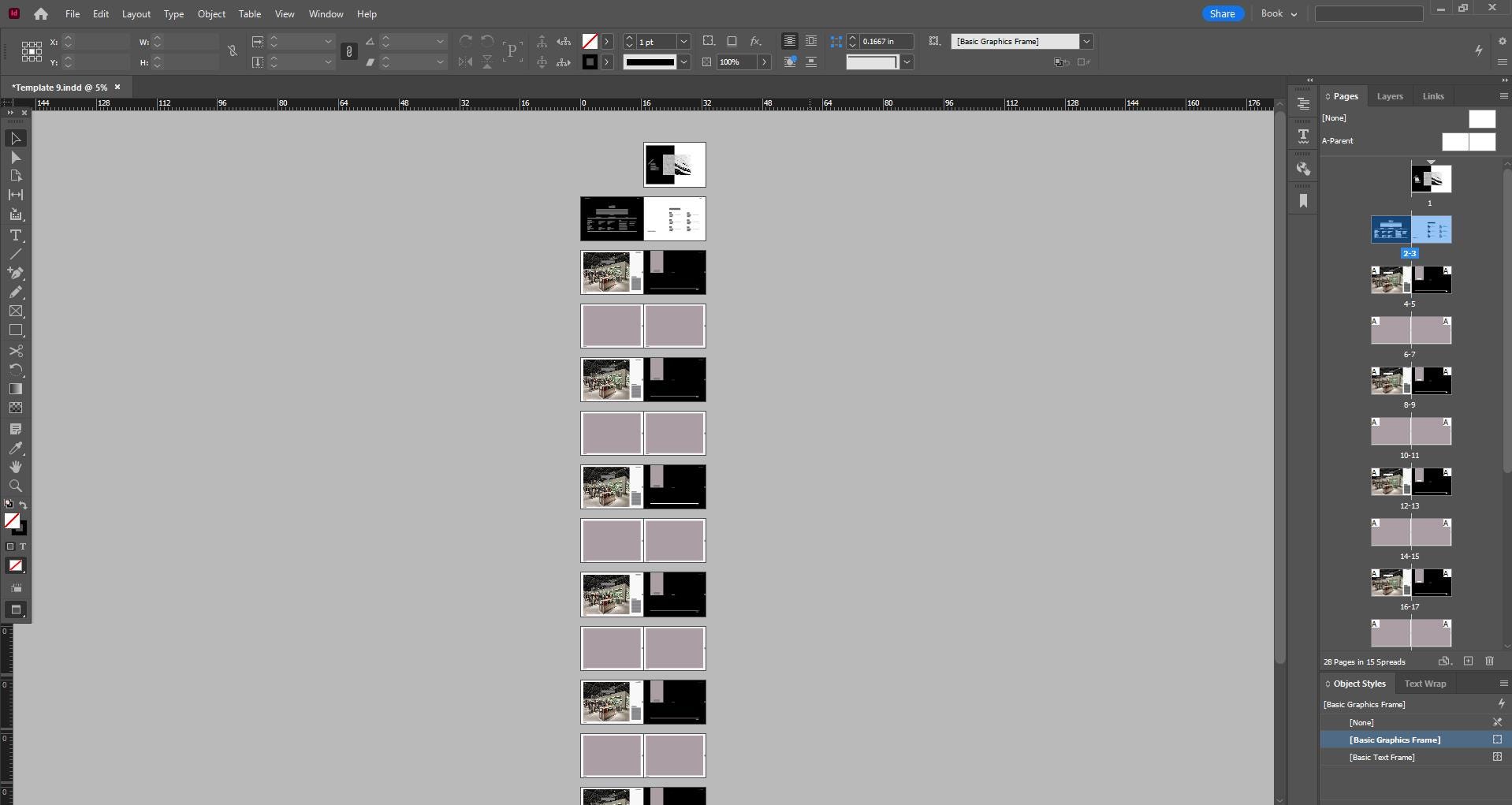This screenshot has height=805, width=1512.
Task: Open the stroke weight dropdown
Action: pos(683,42)
